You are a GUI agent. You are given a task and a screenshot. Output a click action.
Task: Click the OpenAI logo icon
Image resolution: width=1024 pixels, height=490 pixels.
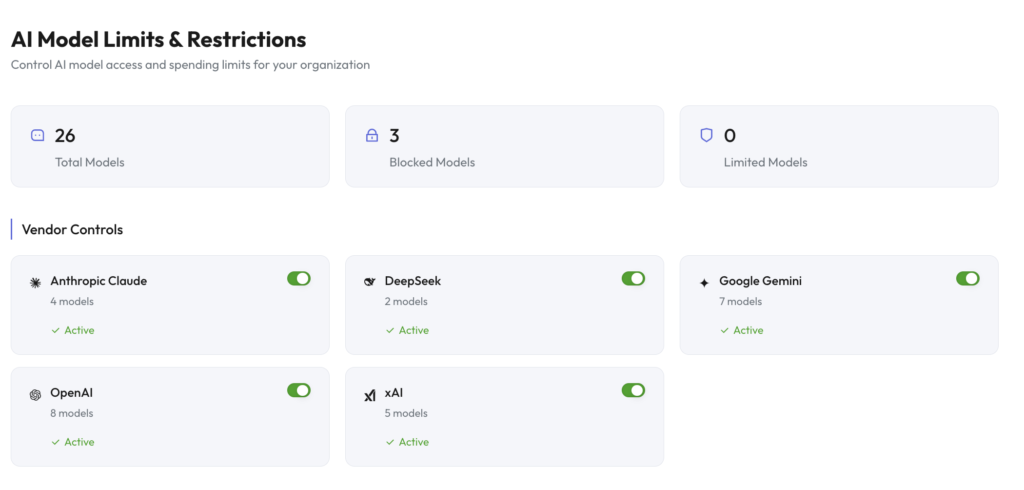tap(35, 395)
